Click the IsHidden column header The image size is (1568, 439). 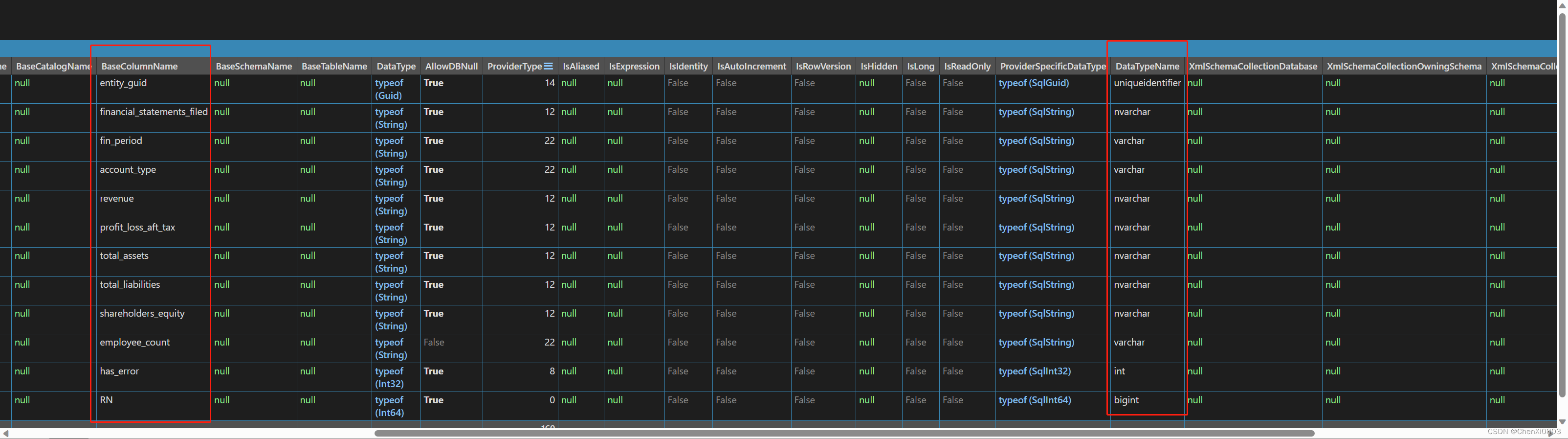[x=878, y=67]
